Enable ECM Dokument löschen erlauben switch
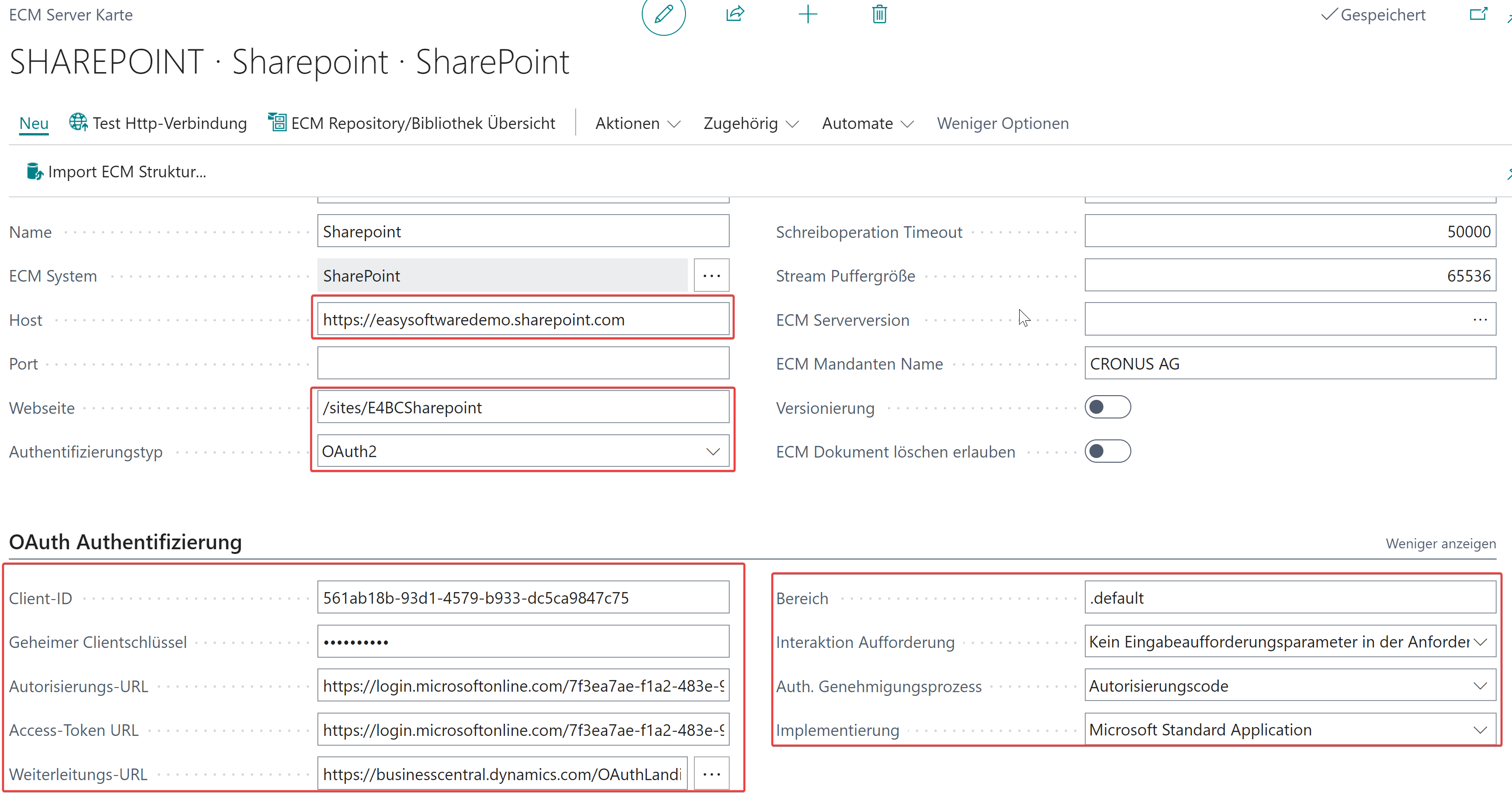The height and width of the screenshot is (802, 1512). (1107, 452)
